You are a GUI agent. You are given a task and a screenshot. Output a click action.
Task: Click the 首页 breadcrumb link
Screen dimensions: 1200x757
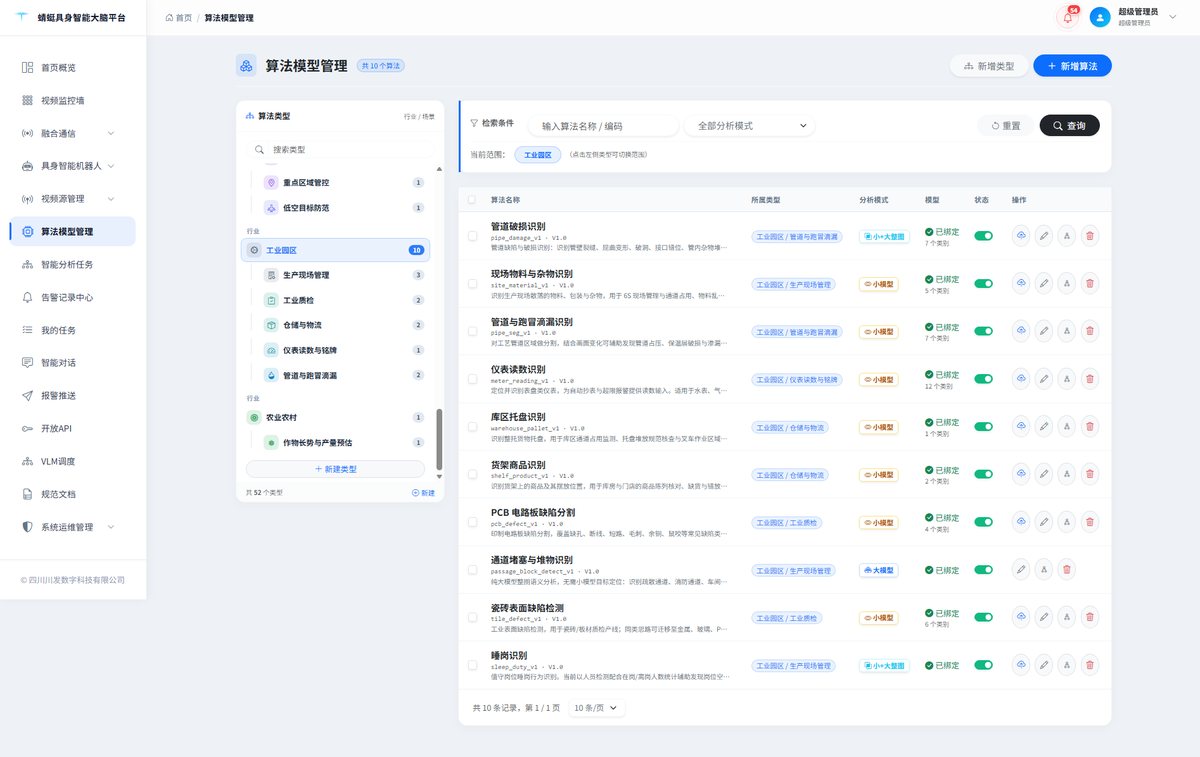click(179, 18)
